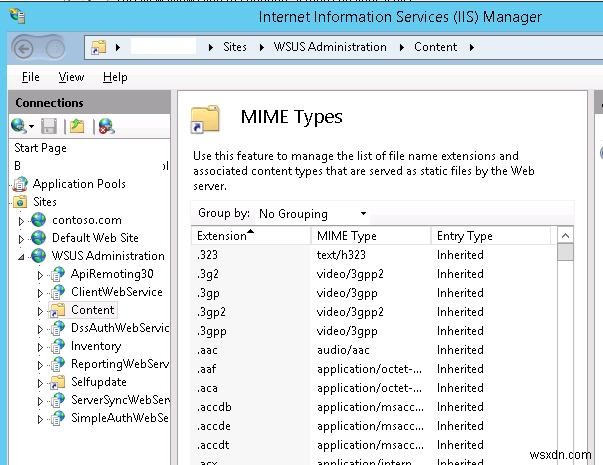Click the WSUS Administration globe icon
The image size is (603, 465).
(38, 256)
